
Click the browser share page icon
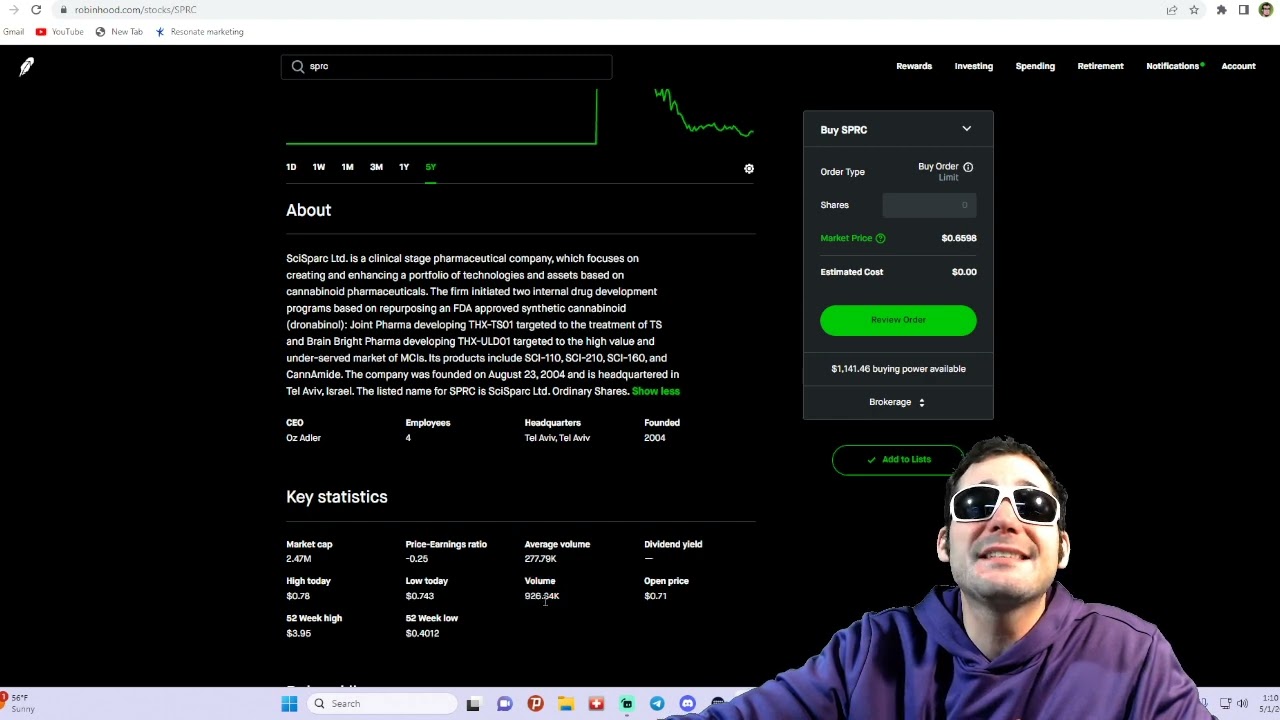[1172, 10]
